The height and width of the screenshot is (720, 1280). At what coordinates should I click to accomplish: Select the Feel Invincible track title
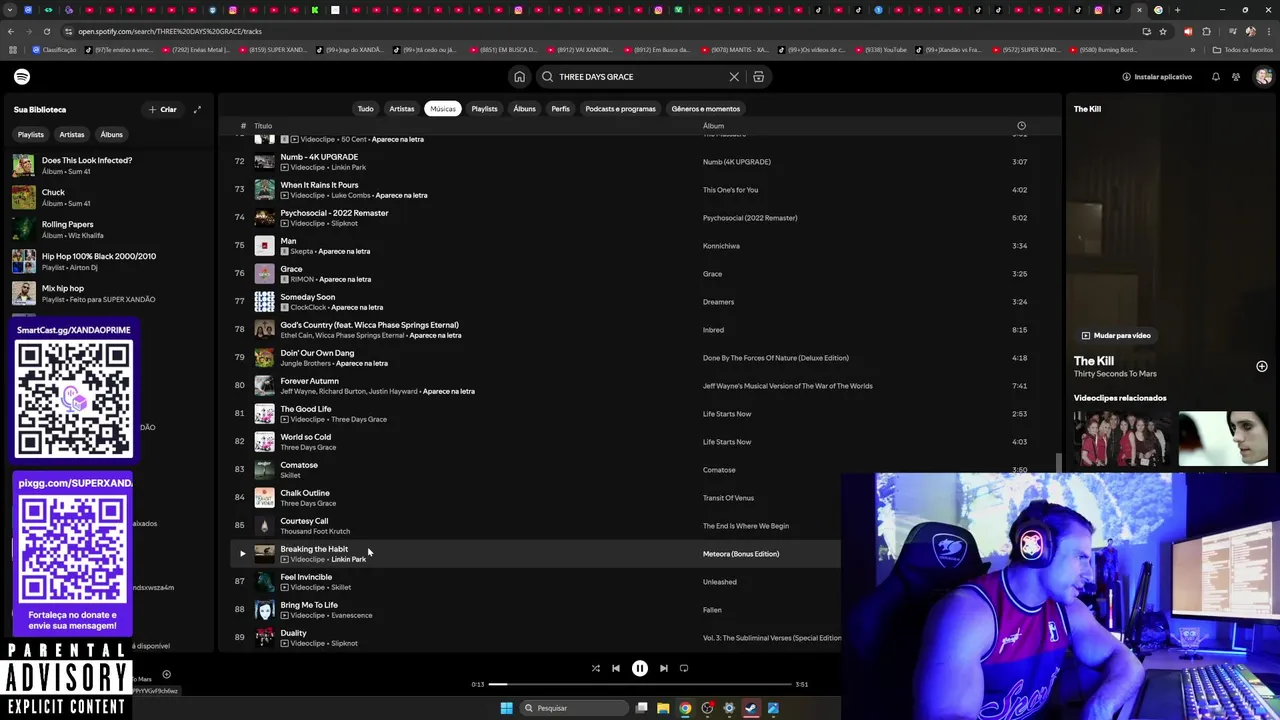point(306,577)
